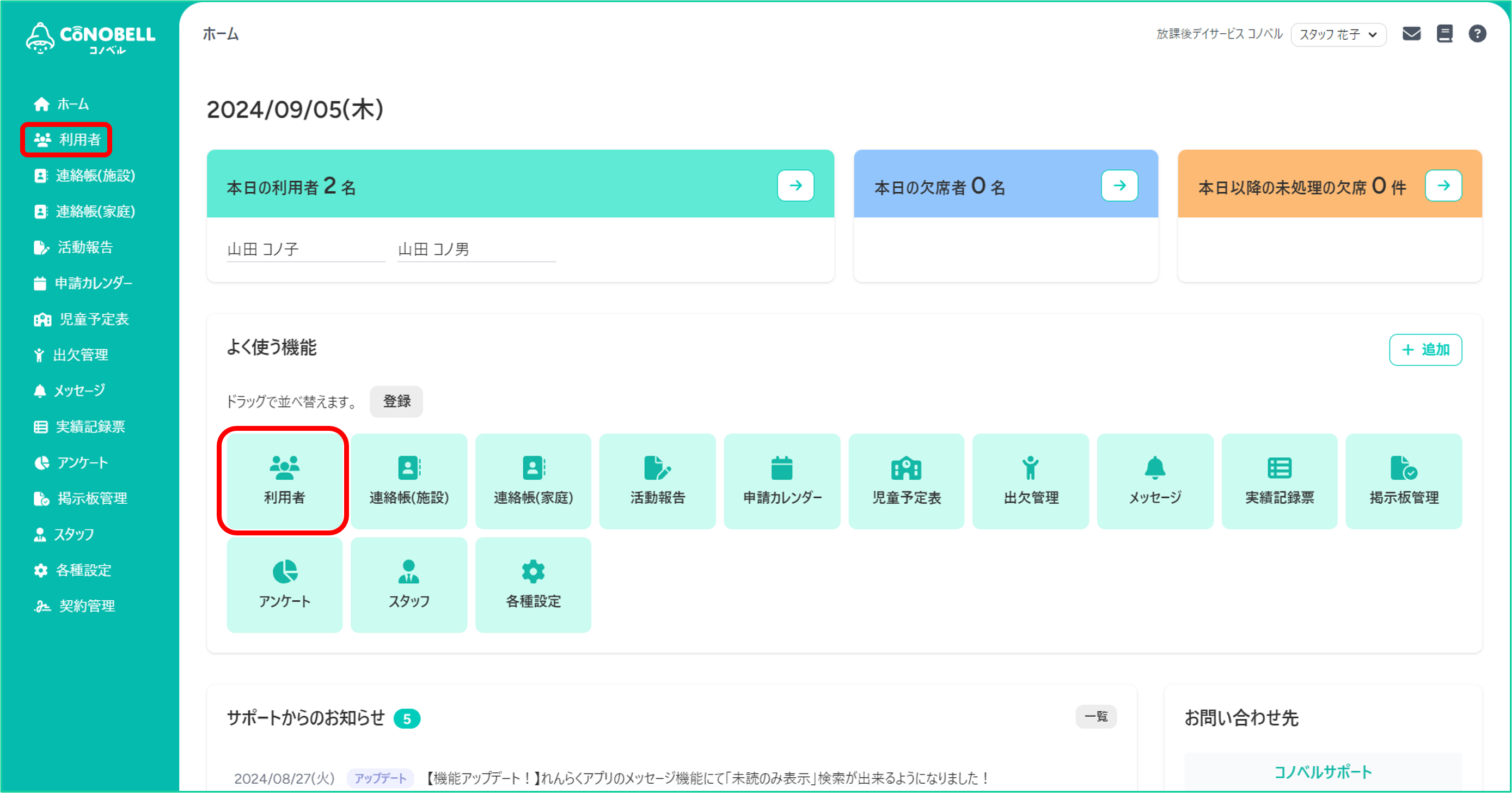Open the 申請カレンダー shortcut tile
The width and height of the screenshot is (1512, 793).
pyautogui.click(x=782, y=481)
